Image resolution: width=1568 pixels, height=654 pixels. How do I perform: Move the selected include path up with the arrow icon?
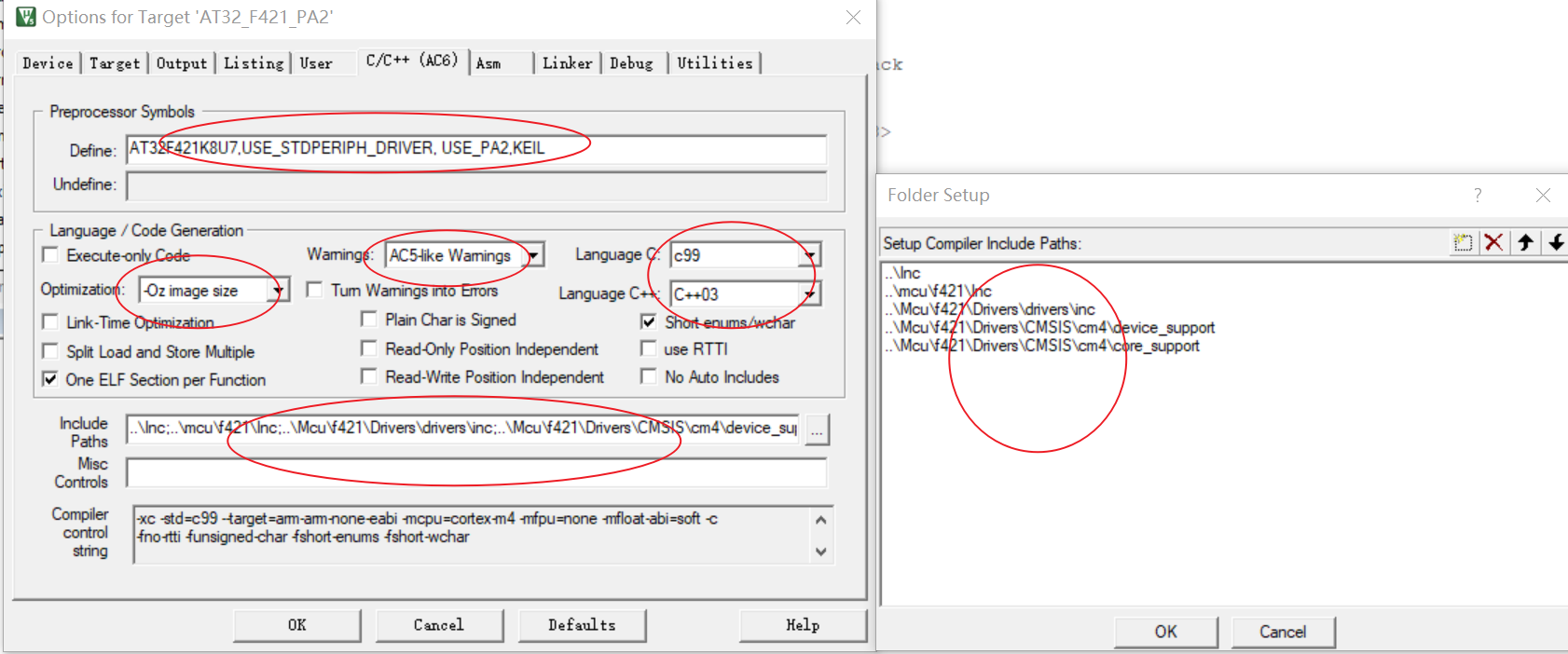point(1525,242)
